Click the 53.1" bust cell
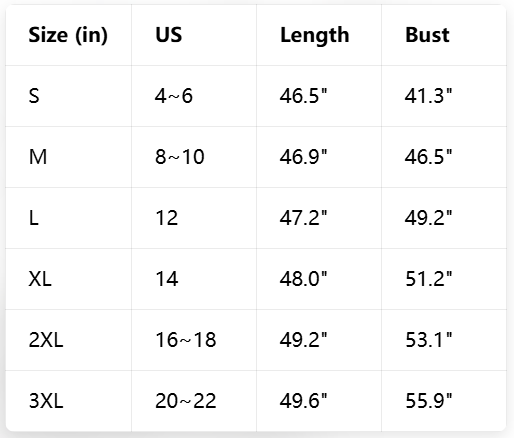The image size is (514, 438). 429,340
